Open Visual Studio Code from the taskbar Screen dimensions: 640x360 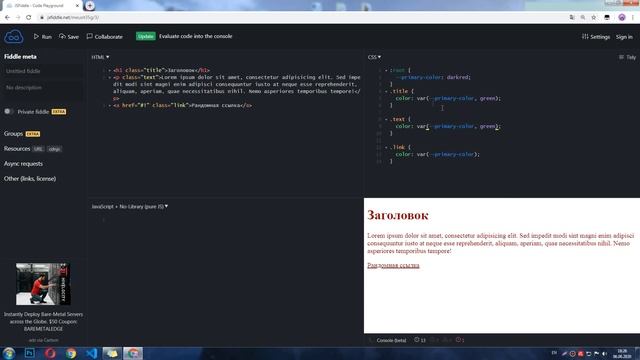91,353
